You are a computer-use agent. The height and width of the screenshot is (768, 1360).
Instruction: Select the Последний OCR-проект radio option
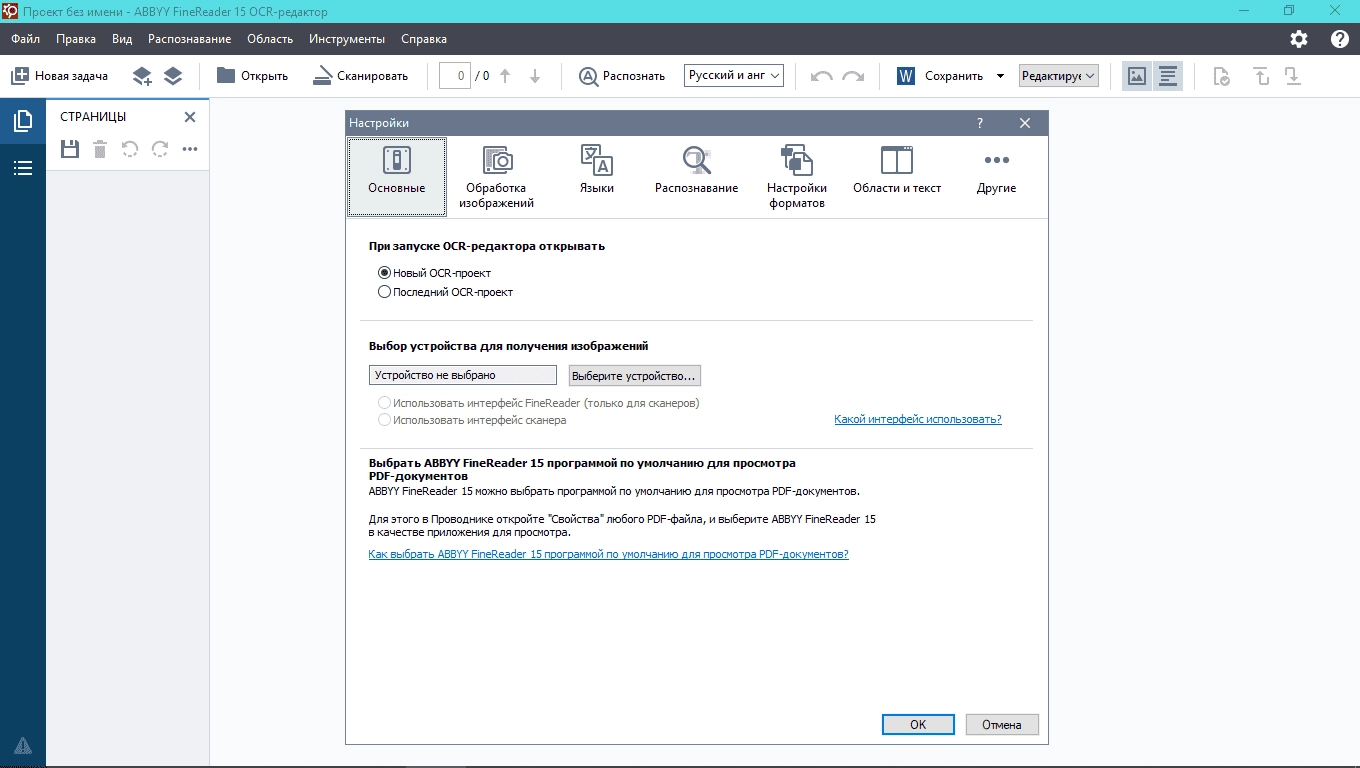[x=446, y=292]
